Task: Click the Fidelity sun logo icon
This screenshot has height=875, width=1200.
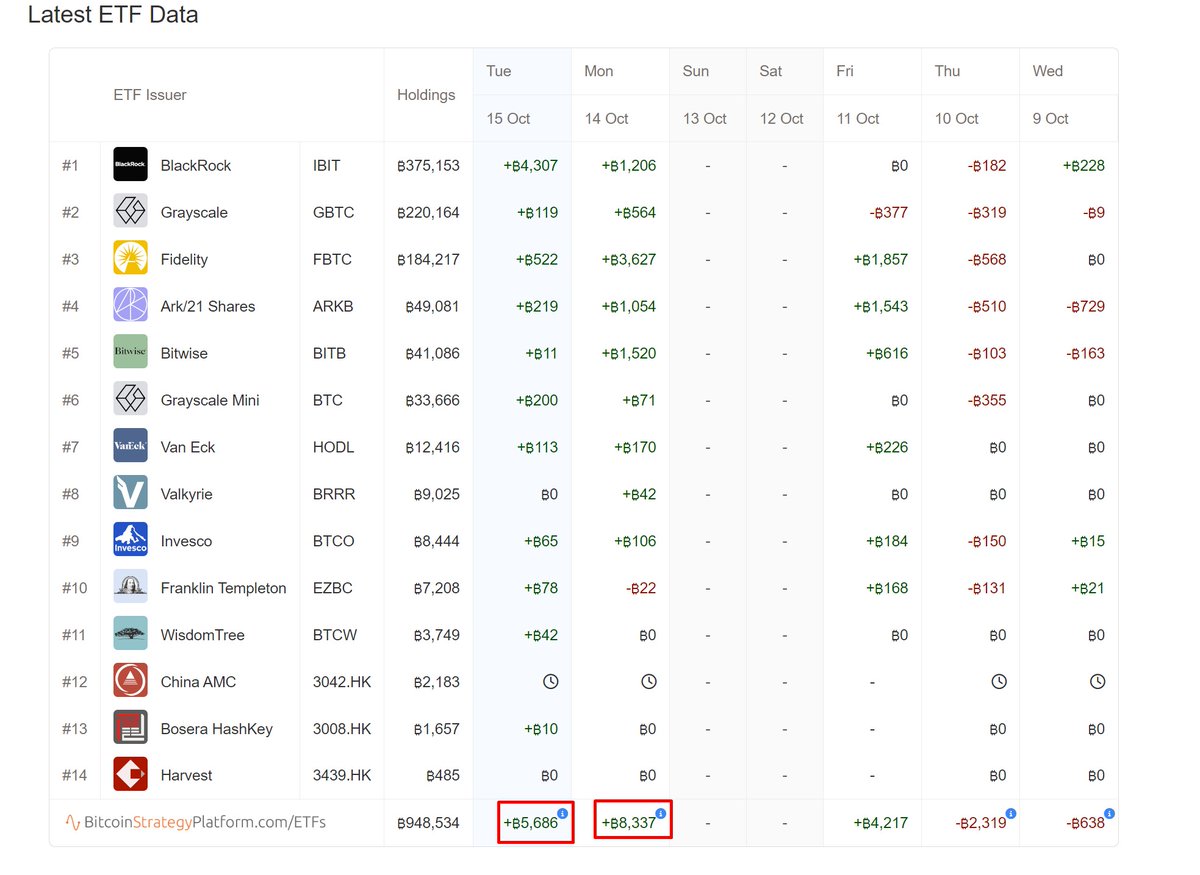Action: [130, 259]
